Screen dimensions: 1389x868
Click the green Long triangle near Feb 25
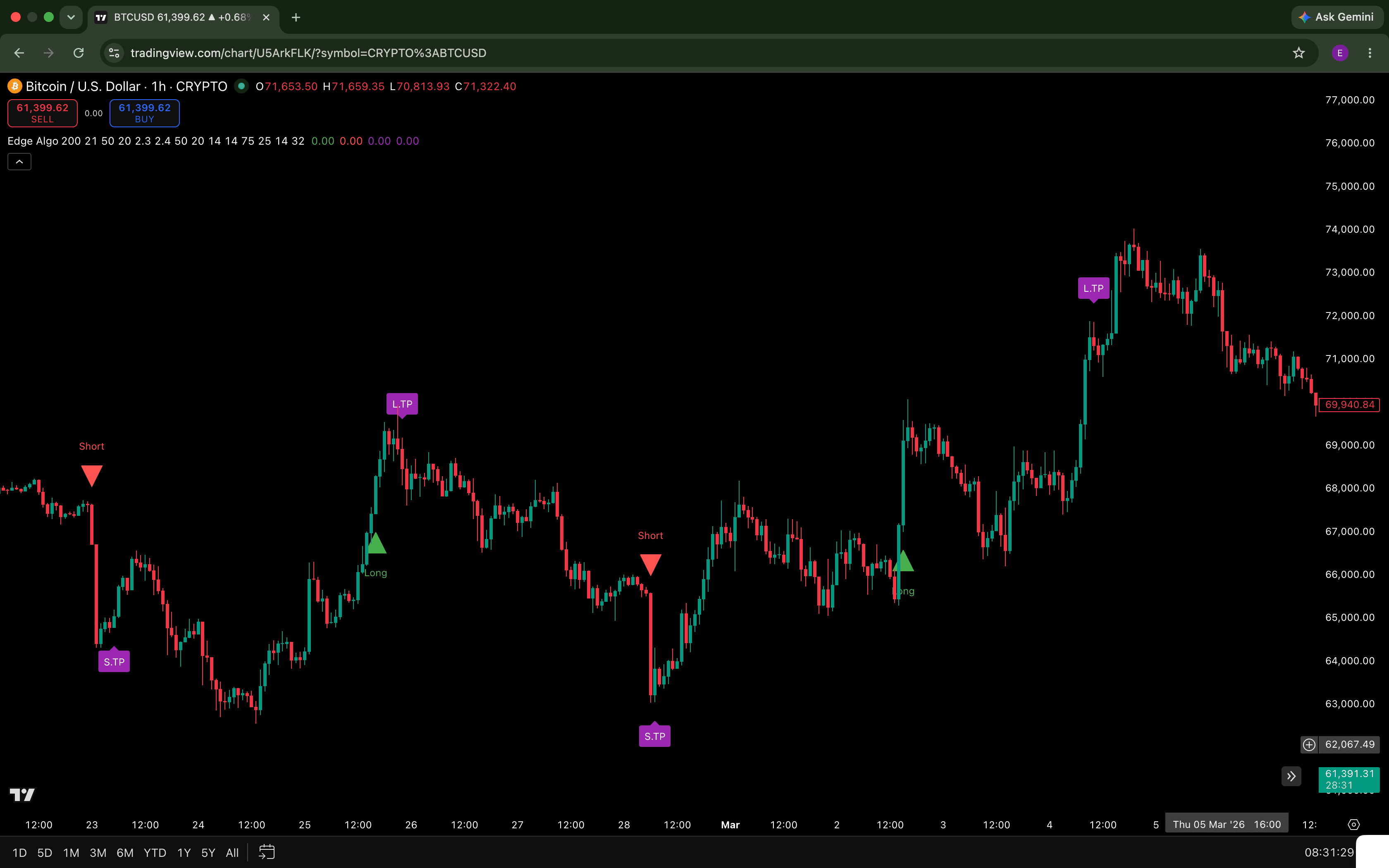pyautogui.click(x=377, y=543)
